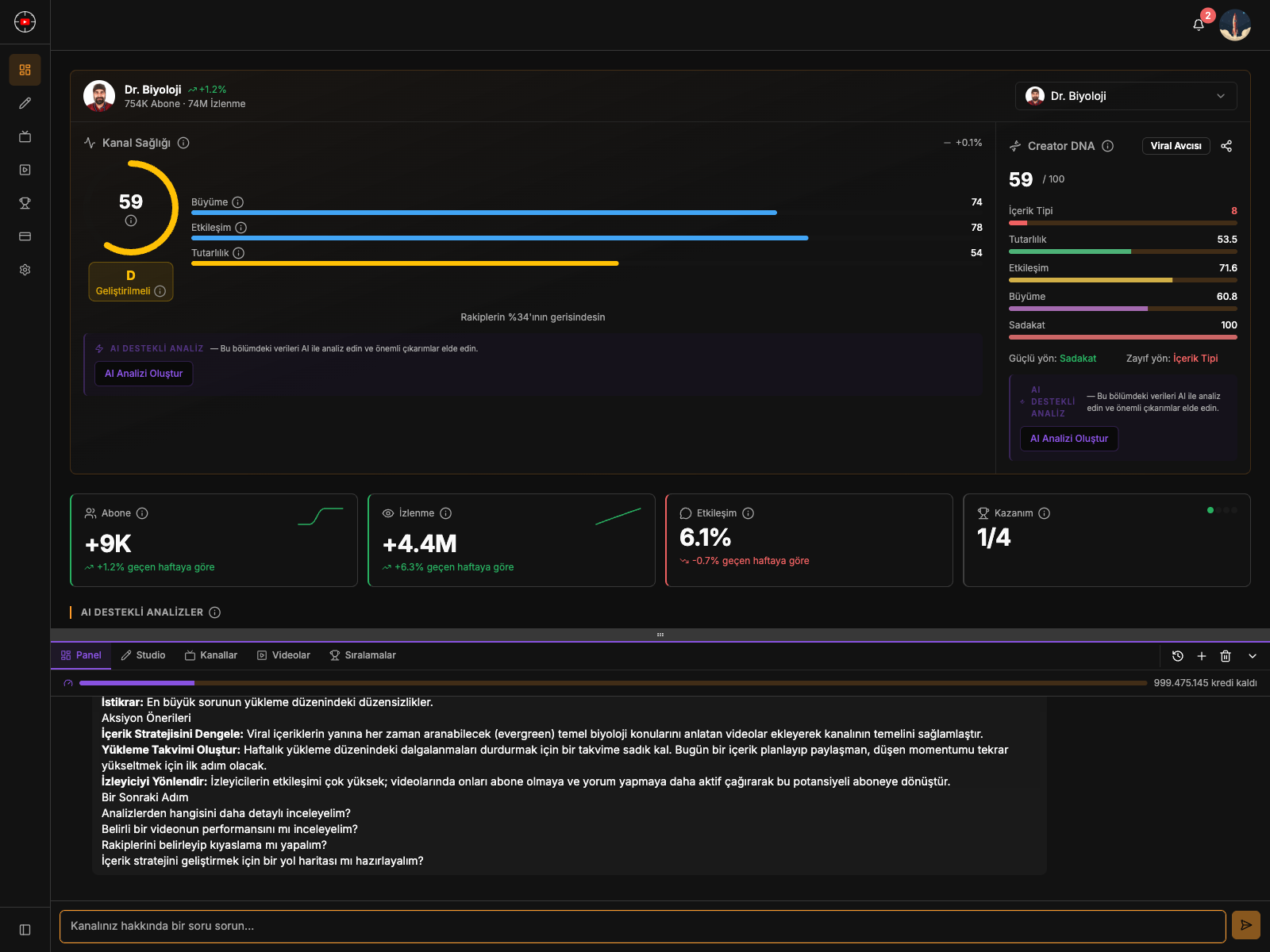
Task: Click the Zayıf yön: İçerik Tipi label
Action: [1172, 359]
